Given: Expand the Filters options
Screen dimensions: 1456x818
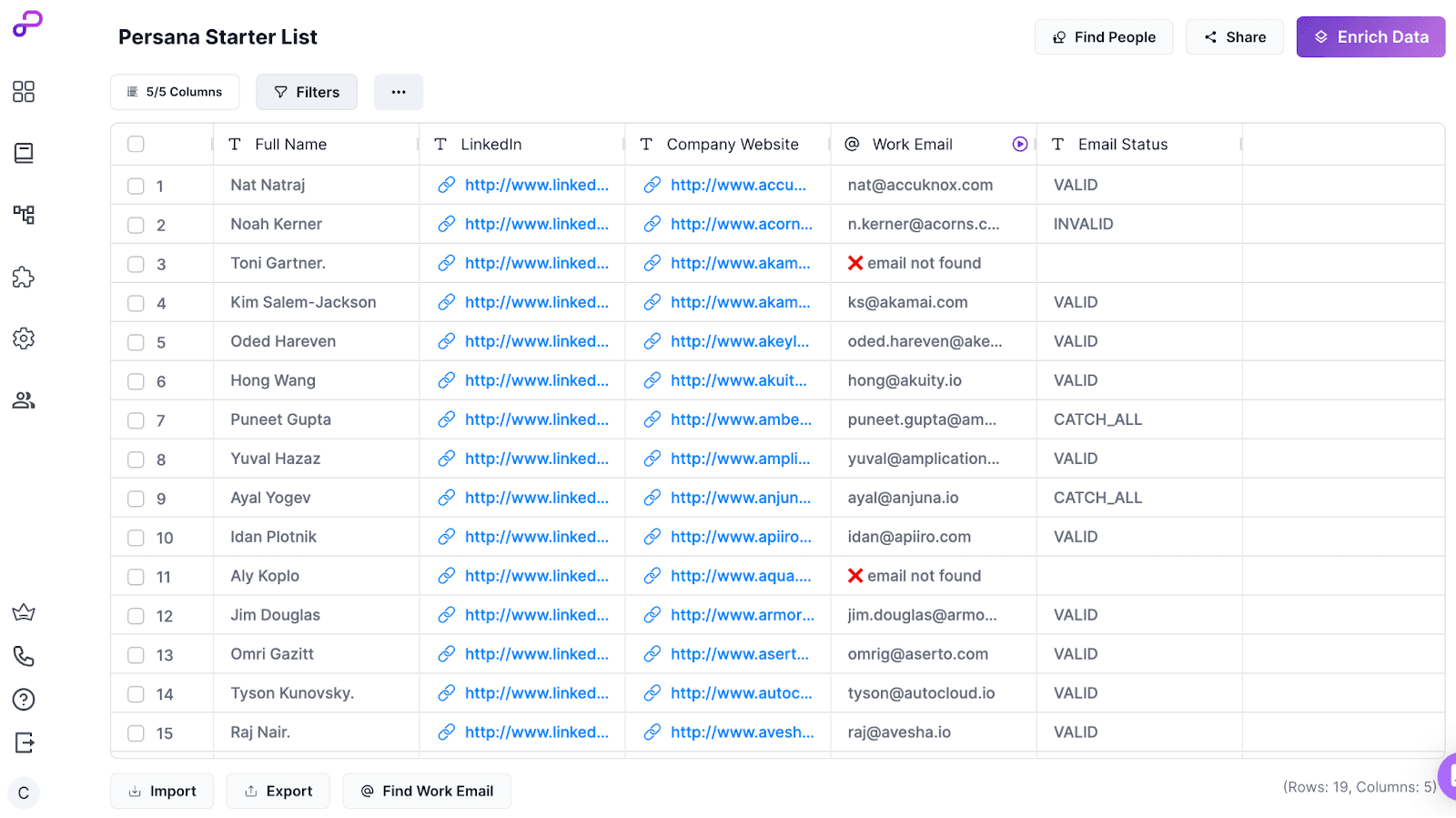Looking at the screenshot, I should point(307,92).
